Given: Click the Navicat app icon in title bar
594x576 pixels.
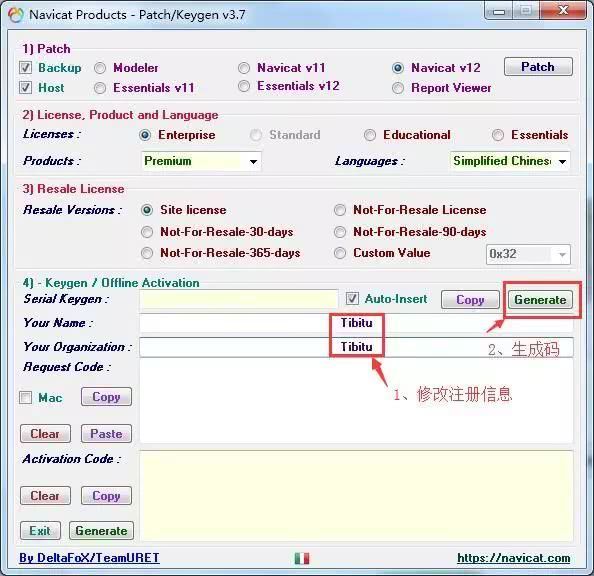Looking at the screenshot, I should [16, 15].
